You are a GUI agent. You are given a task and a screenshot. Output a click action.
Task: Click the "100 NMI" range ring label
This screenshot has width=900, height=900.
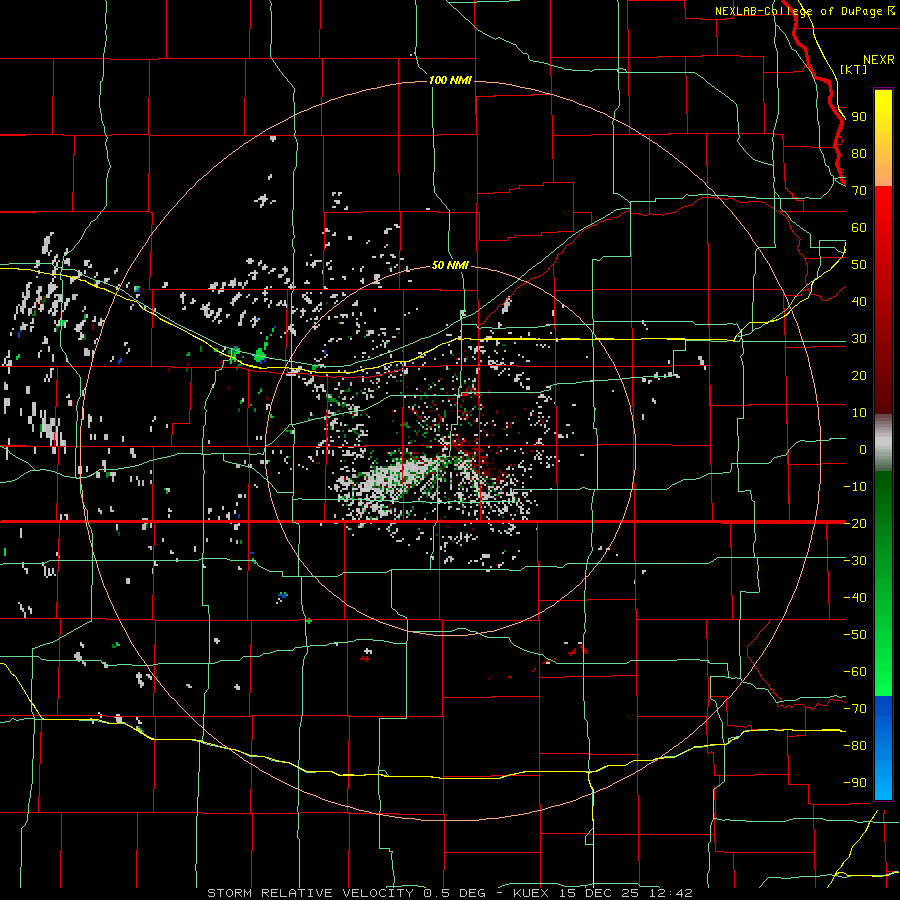450,80
